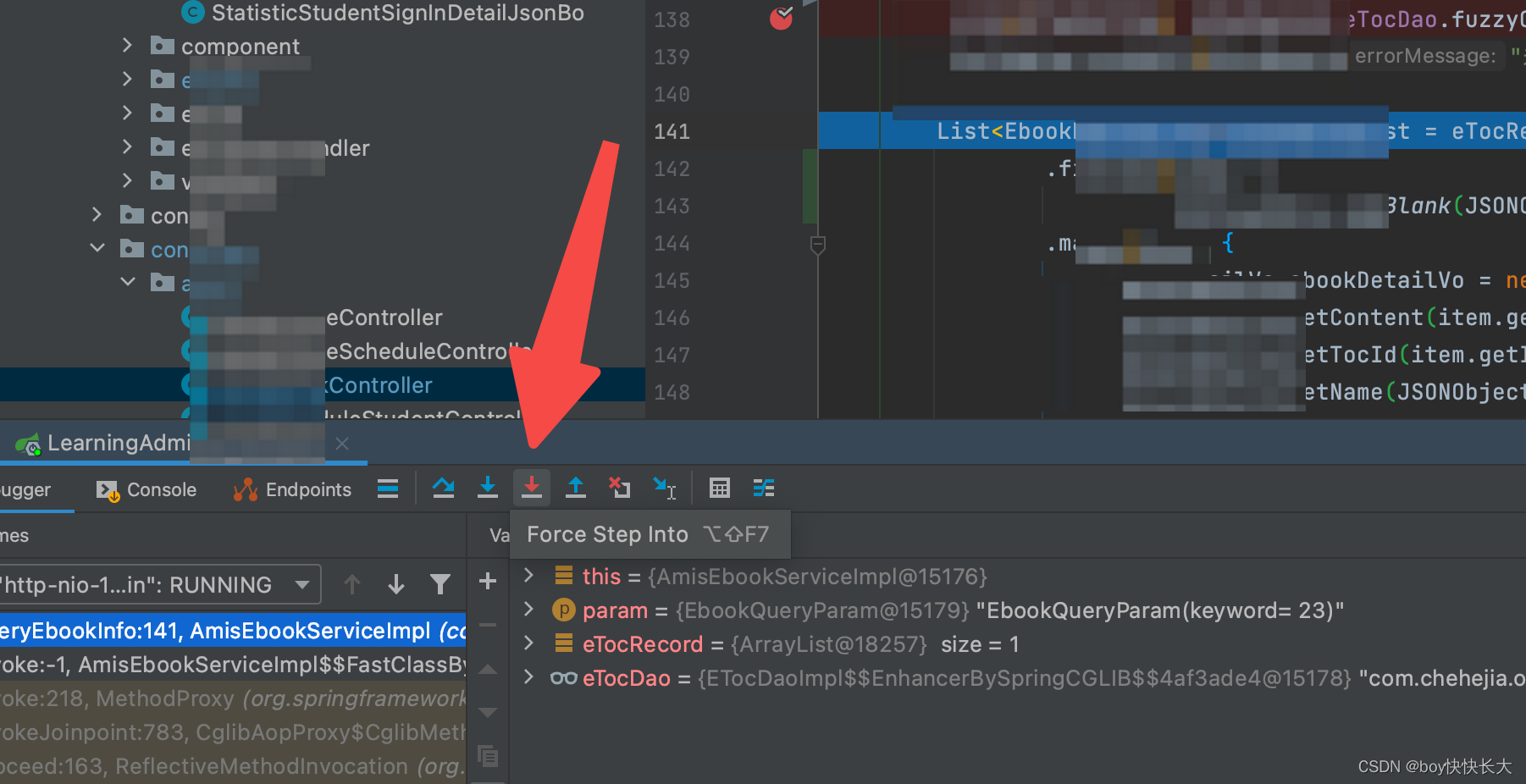Image resolution: width=1526 pixels, height=784 pixels.
Task: Expand the 'param' variable node
Action: click(x=529, y=610)
